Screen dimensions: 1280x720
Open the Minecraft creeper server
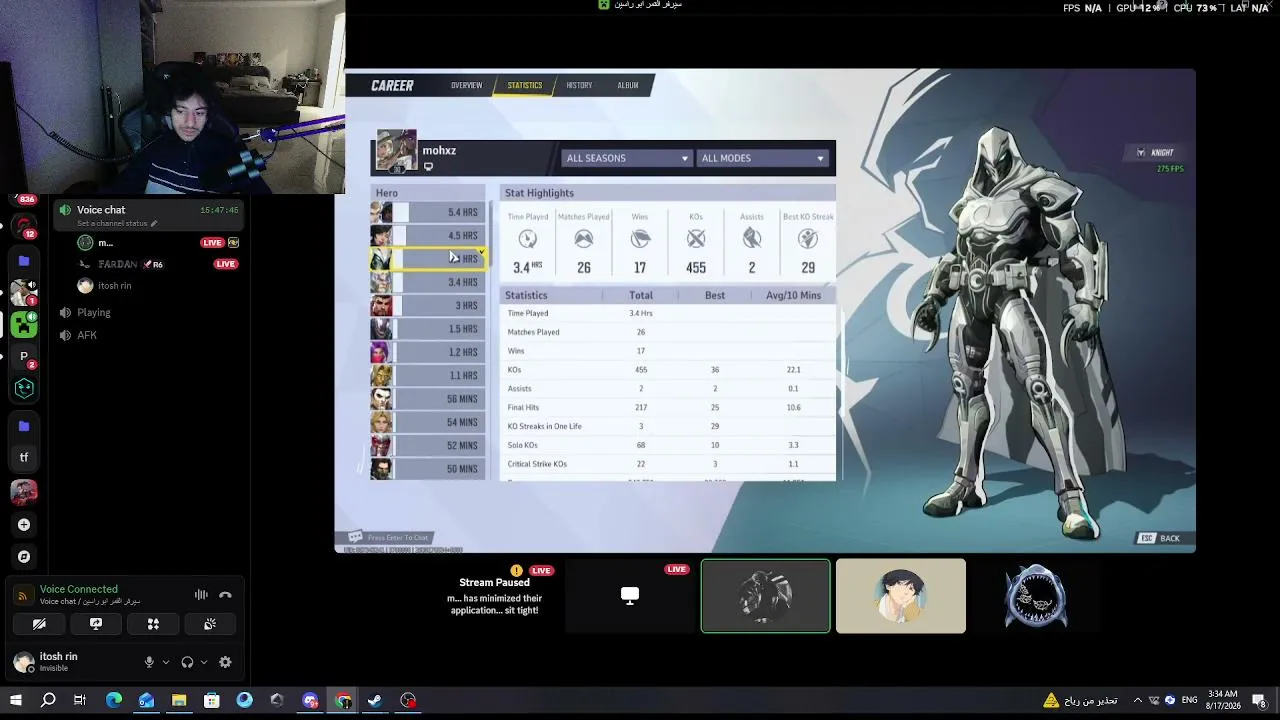point(24,324)
